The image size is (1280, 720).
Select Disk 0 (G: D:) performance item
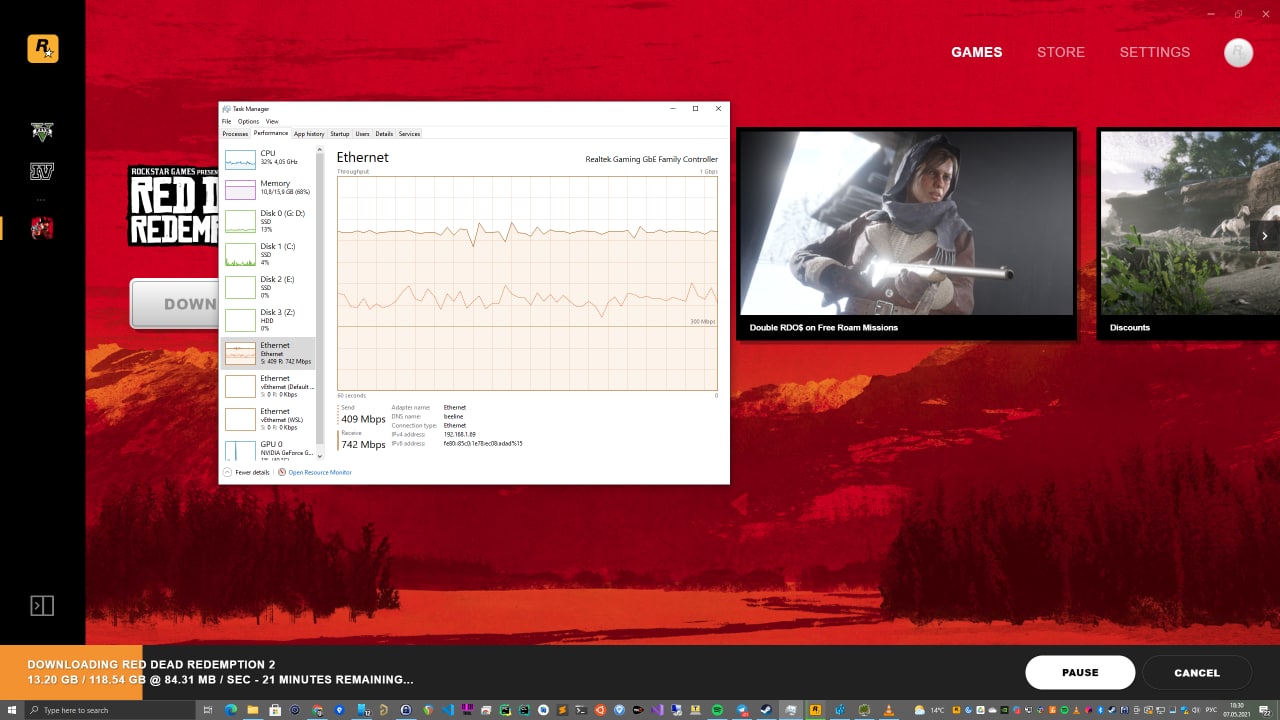click(267, 221)
